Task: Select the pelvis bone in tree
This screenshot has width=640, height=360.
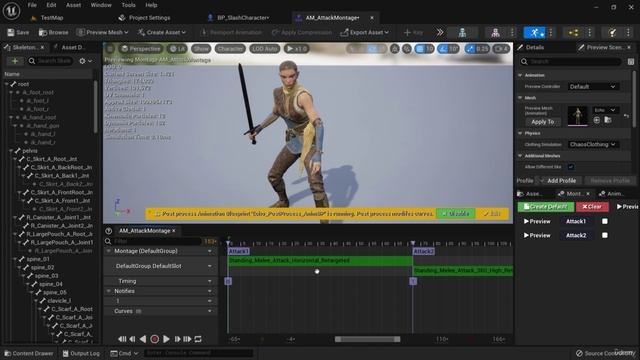Action: (x=30, y=151)
